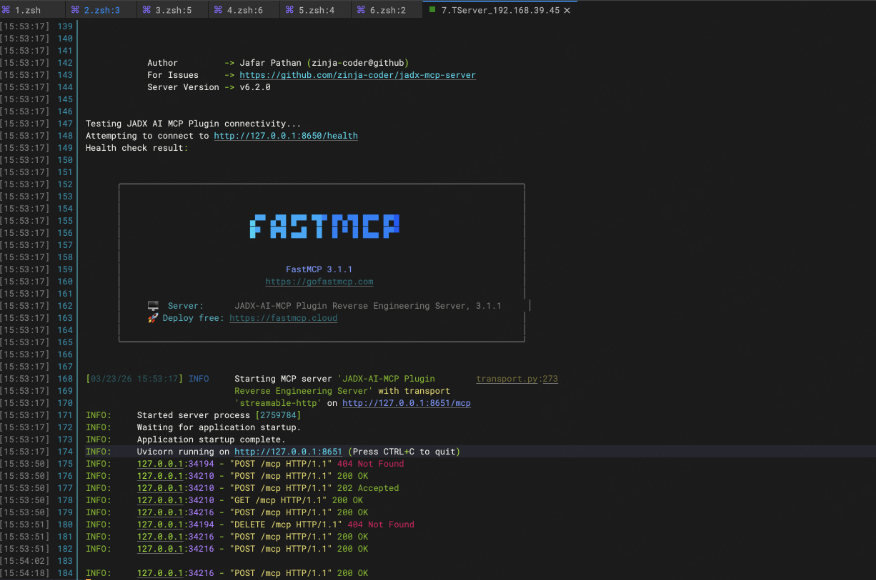Open the fastmcp.cloud deploy link
The width and height of the screenshot is (876, 580).
tap(283, 318)
